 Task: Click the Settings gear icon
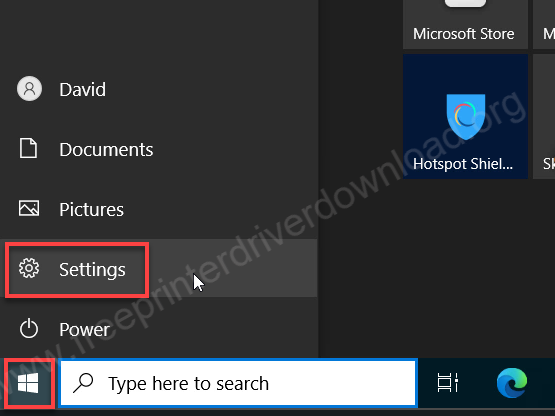pyautogui.click(x=29, y=268)
